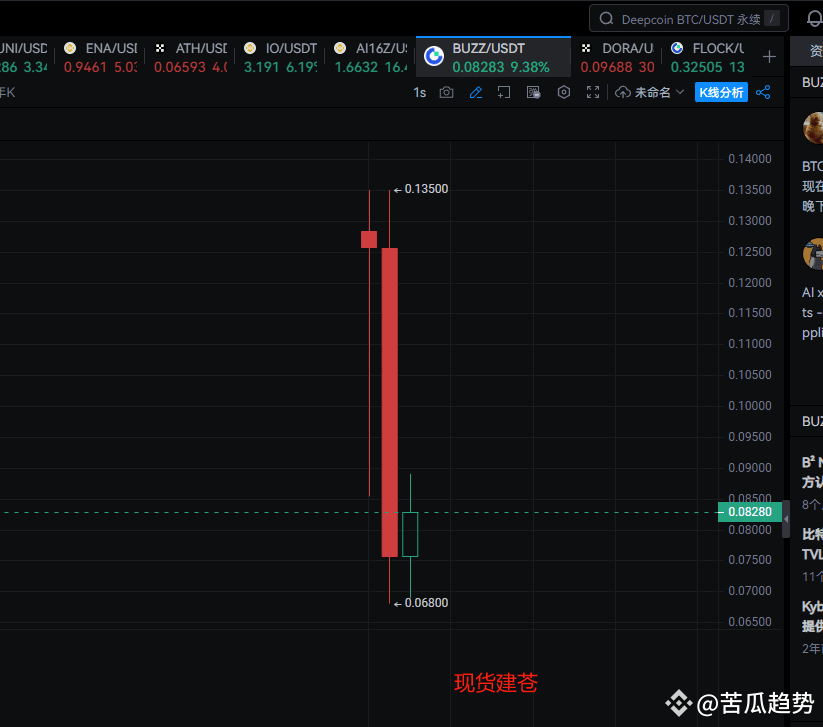Select the drawing pencil tool
This screenshot has height=727, width=823.
point(476,92)
